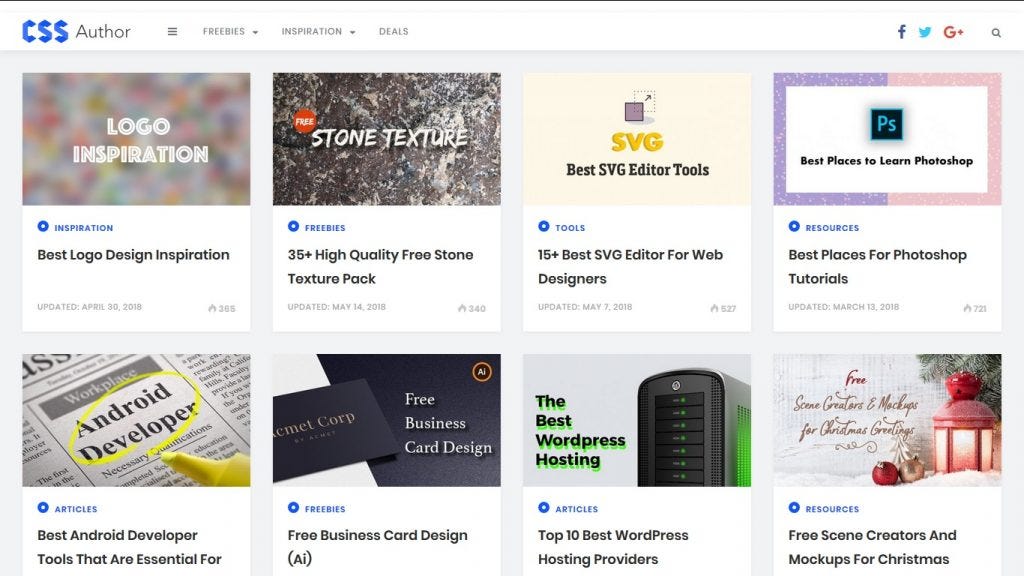Visit the Facebook page icon
1024x576 pixels.
click(901, 31)
